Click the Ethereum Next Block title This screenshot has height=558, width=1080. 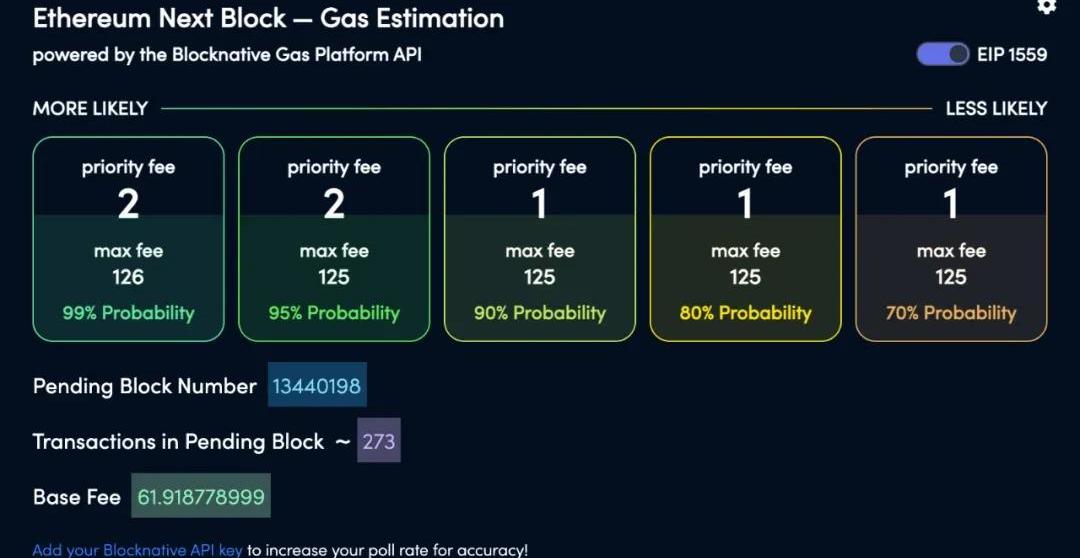pos(268,18)
